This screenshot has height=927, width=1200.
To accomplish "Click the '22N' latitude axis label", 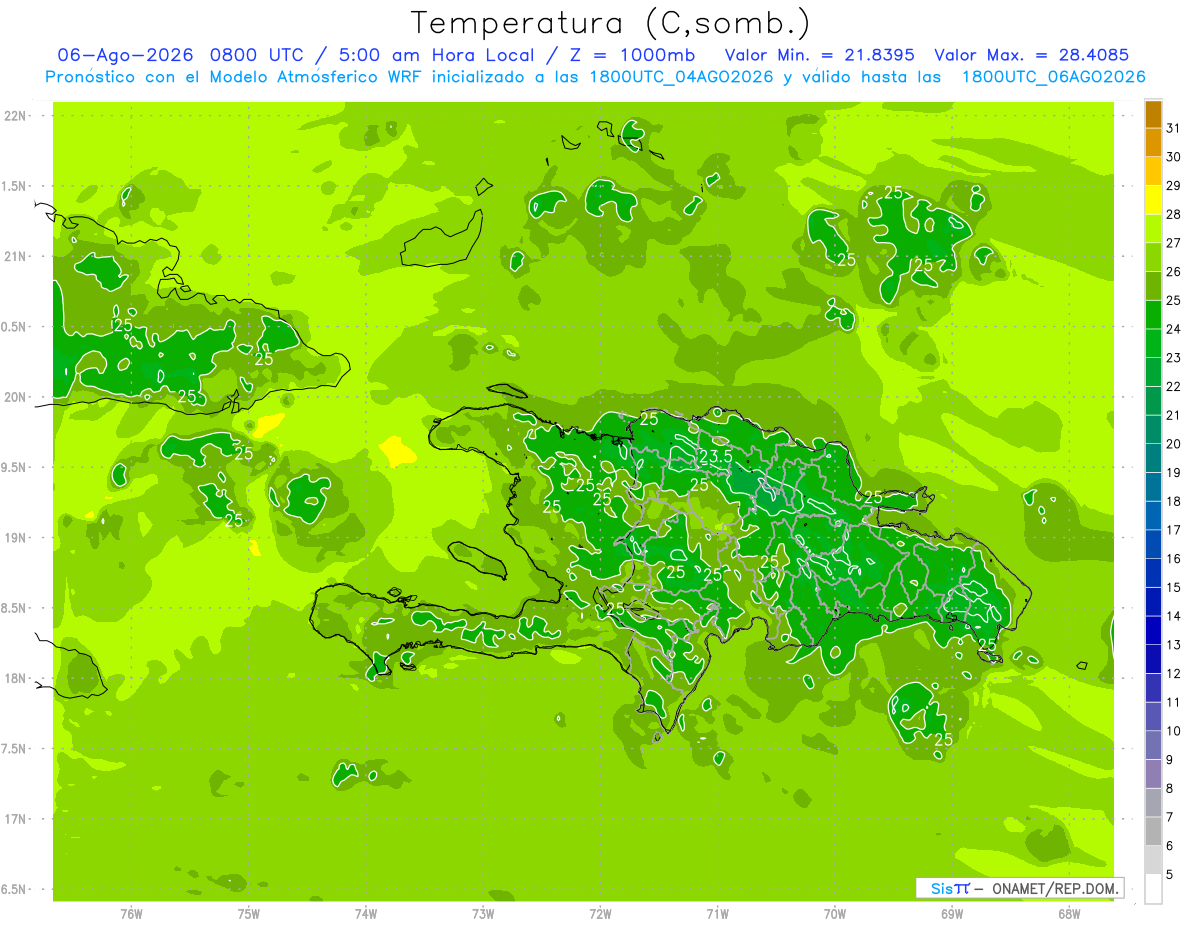I will coord(16,116).
